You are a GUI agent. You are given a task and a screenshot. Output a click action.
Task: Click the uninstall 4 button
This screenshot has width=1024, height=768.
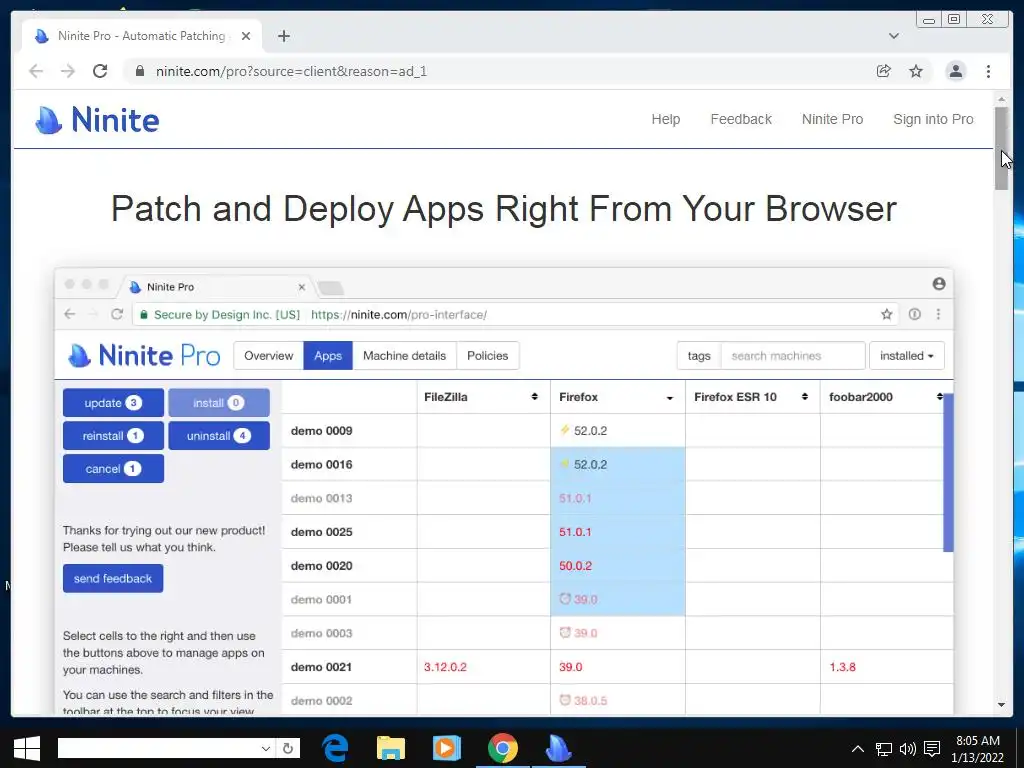(219, 436)
